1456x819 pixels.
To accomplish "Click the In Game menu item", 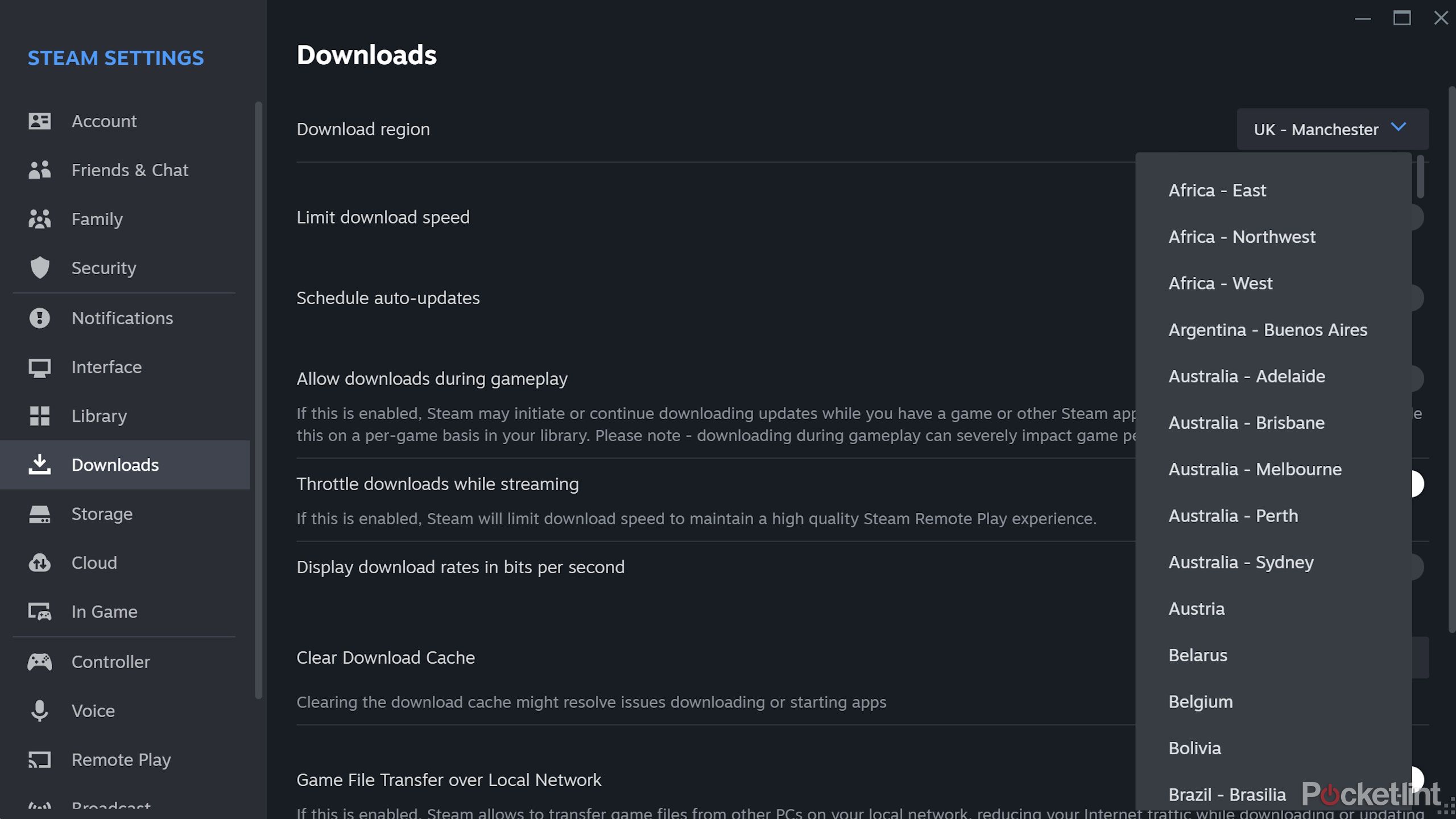I will [105, 612].
